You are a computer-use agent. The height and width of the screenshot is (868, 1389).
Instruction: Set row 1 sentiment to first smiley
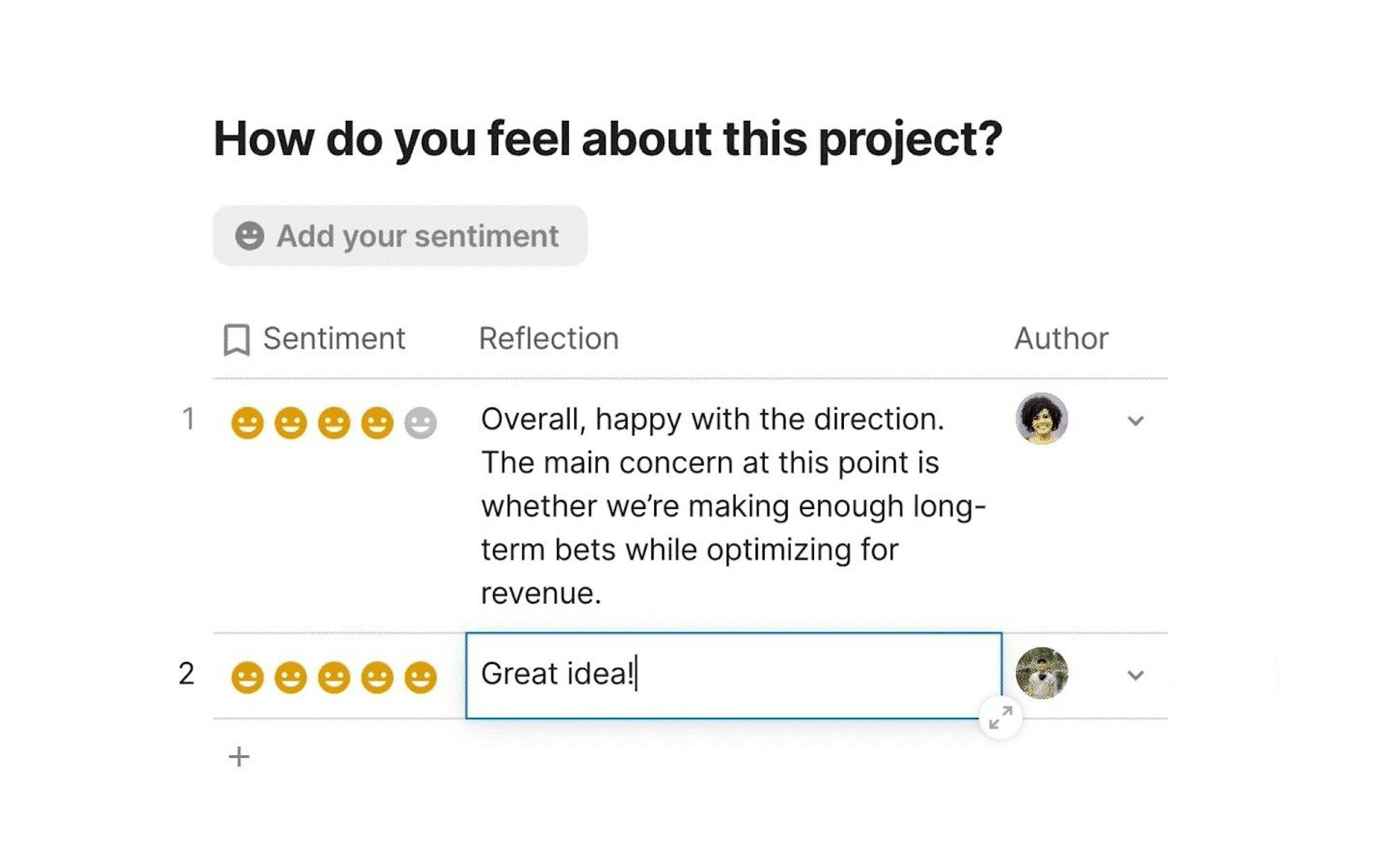(x=247, y=423)
